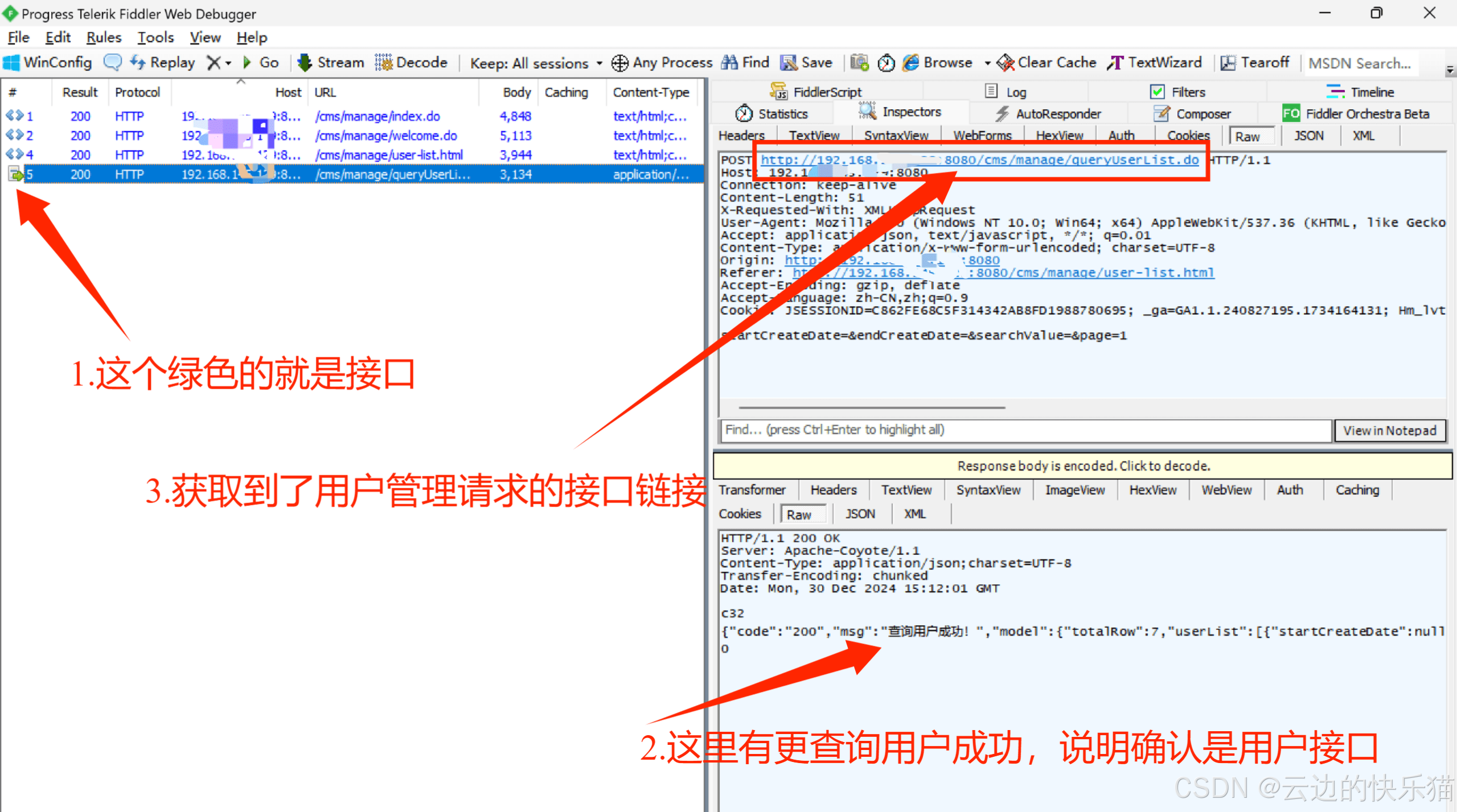Viewport: 1457px width, 812px height.
Task: Expand the Browse dropdown arrow
Action: pos(988,63)
